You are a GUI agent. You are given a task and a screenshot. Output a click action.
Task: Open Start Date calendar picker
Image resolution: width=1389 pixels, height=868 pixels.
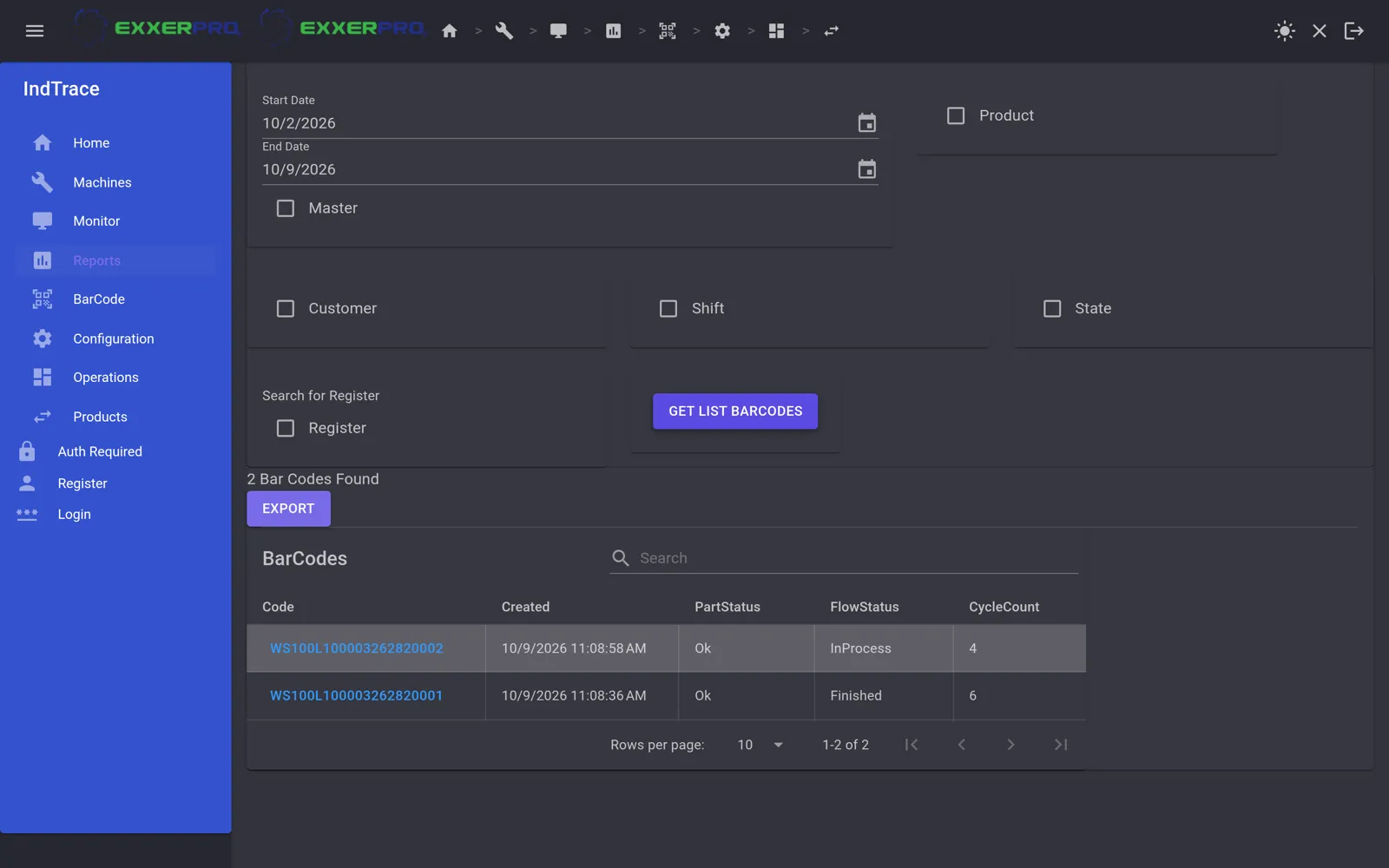866,122
